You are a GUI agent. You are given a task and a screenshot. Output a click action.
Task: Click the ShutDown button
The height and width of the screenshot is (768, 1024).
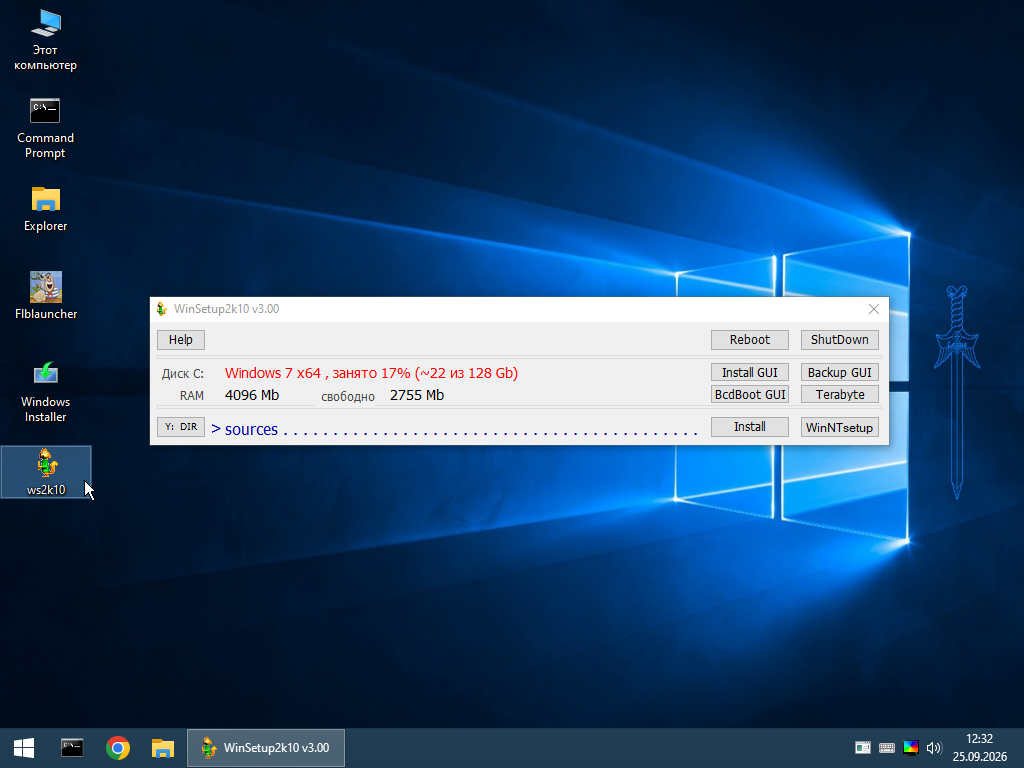(840, 340)
